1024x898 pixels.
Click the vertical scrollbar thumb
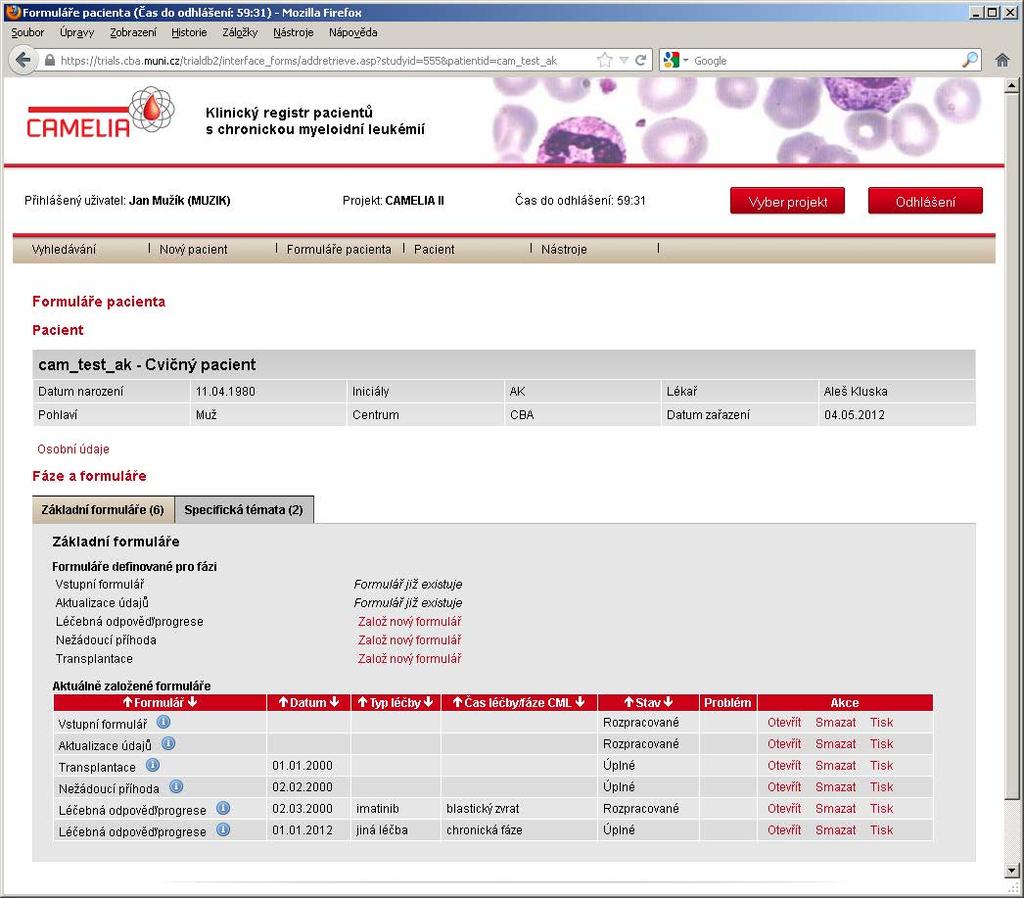[x=1012, y=445]
